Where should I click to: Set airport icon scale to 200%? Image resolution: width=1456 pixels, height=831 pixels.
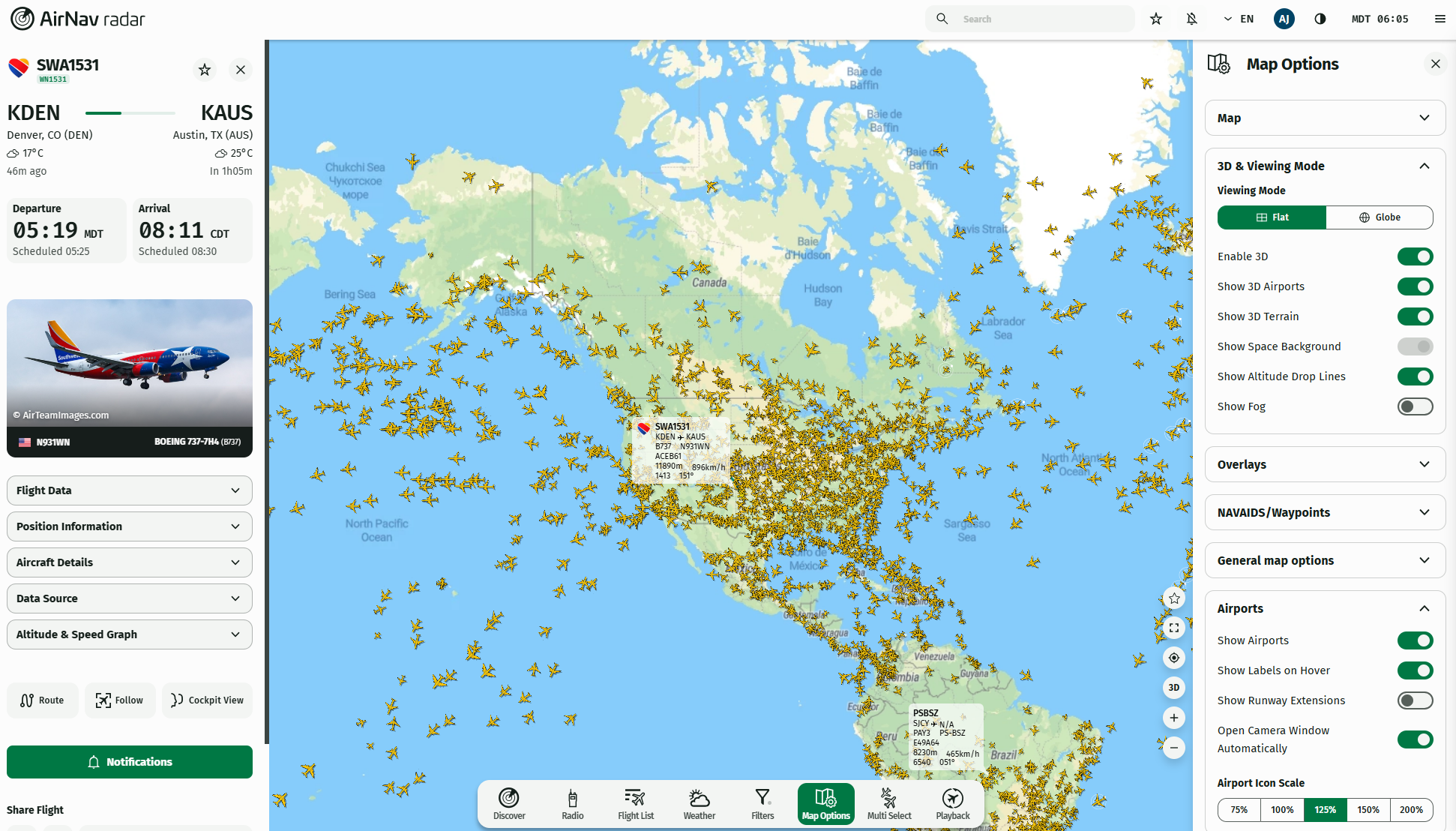(x=1411, y=810)
